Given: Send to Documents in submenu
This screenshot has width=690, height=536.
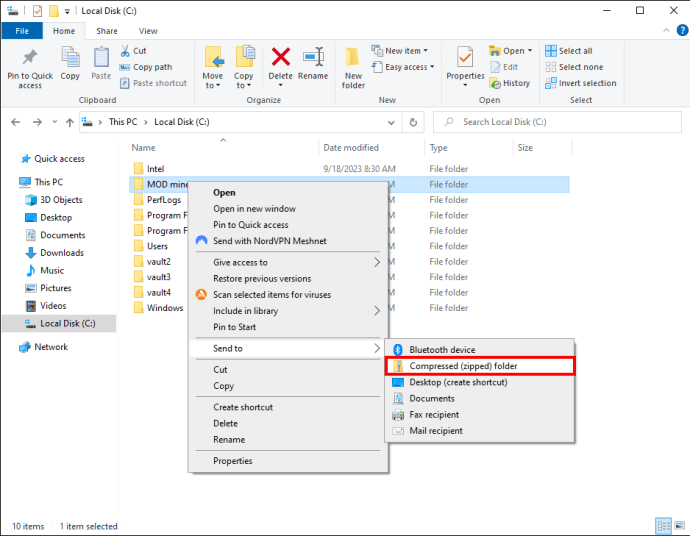Looking at the screenshot, I should coord(480,399).
